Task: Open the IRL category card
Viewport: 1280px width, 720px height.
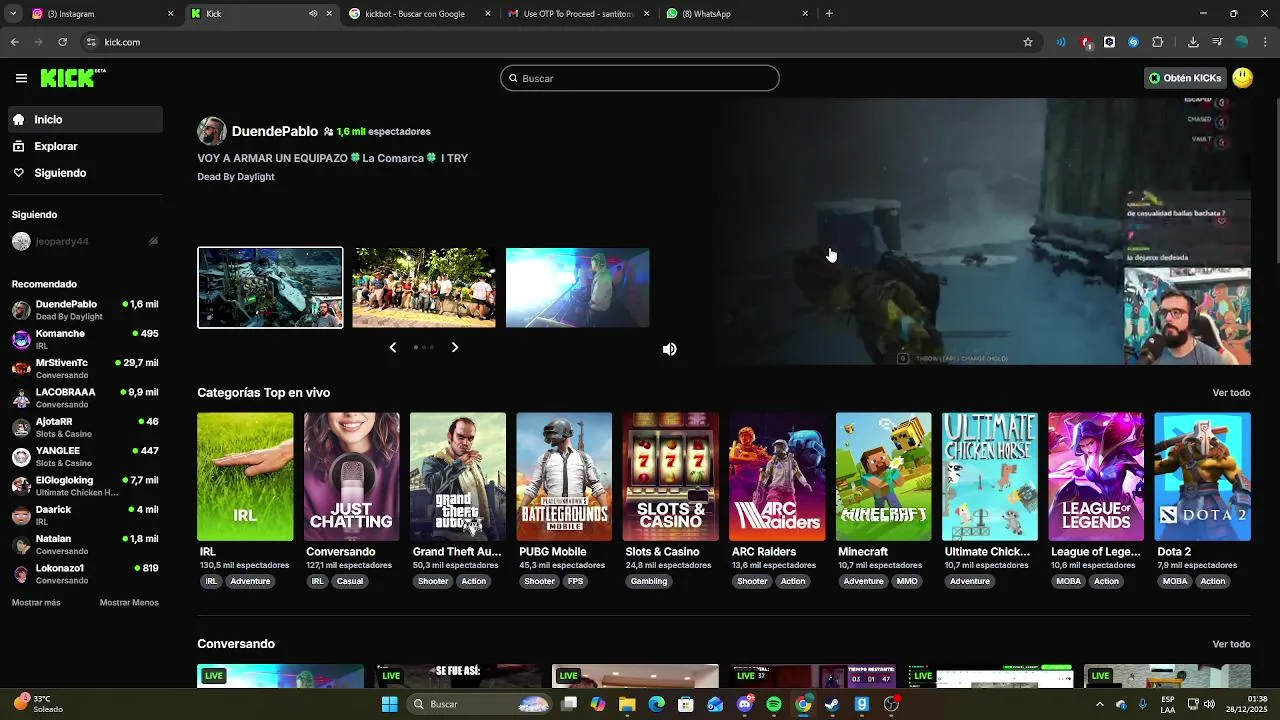Action: pos(245,477)
